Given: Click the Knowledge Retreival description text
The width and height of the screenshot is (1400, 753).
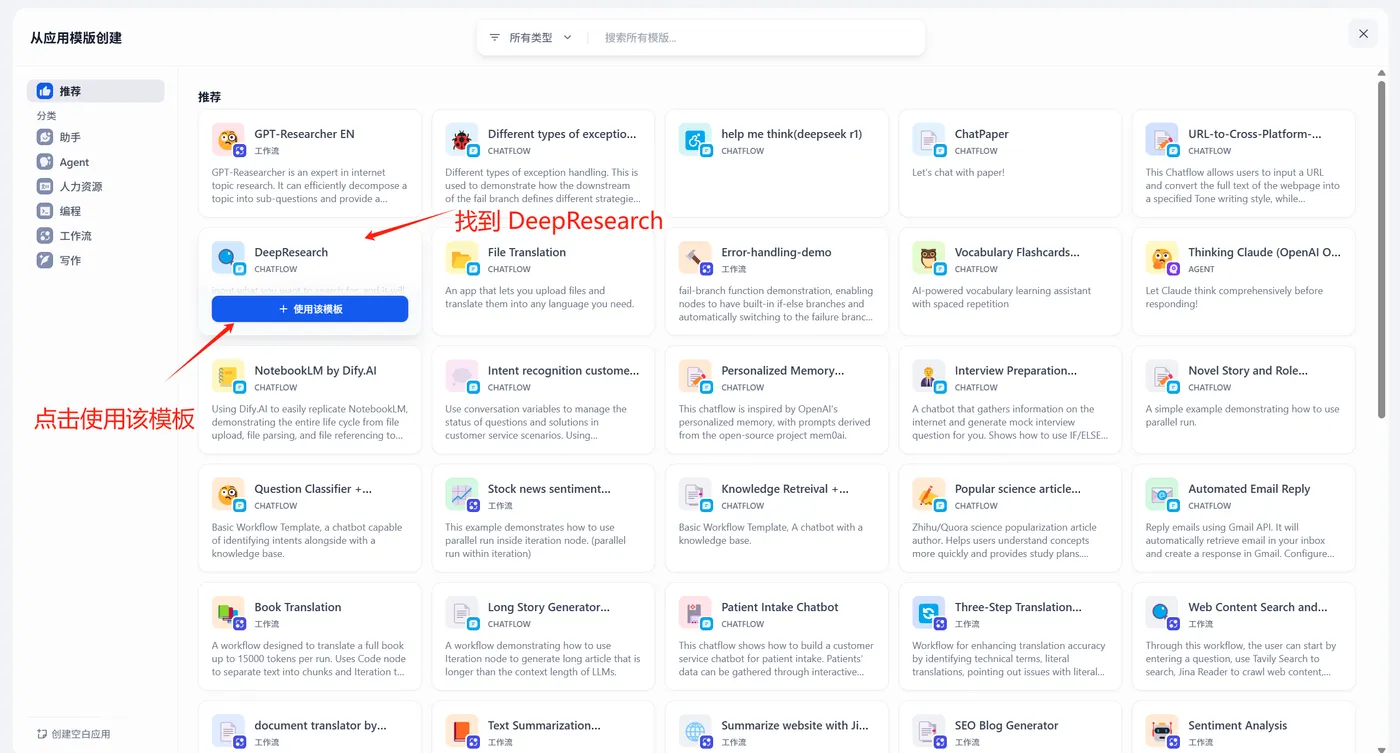Looking at the screenshot, I should pos(771,534).
